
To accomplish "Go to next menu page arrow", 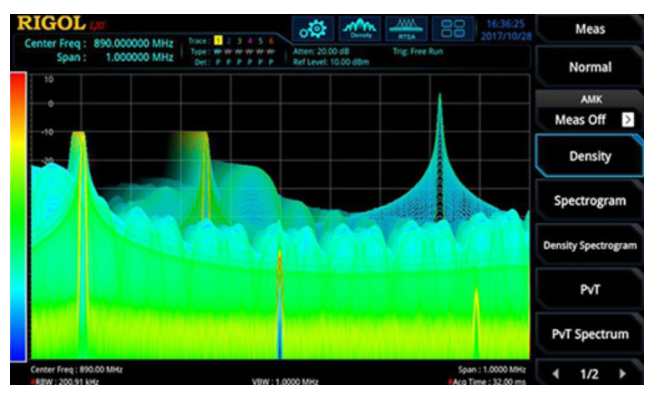I will coord(622,374).
